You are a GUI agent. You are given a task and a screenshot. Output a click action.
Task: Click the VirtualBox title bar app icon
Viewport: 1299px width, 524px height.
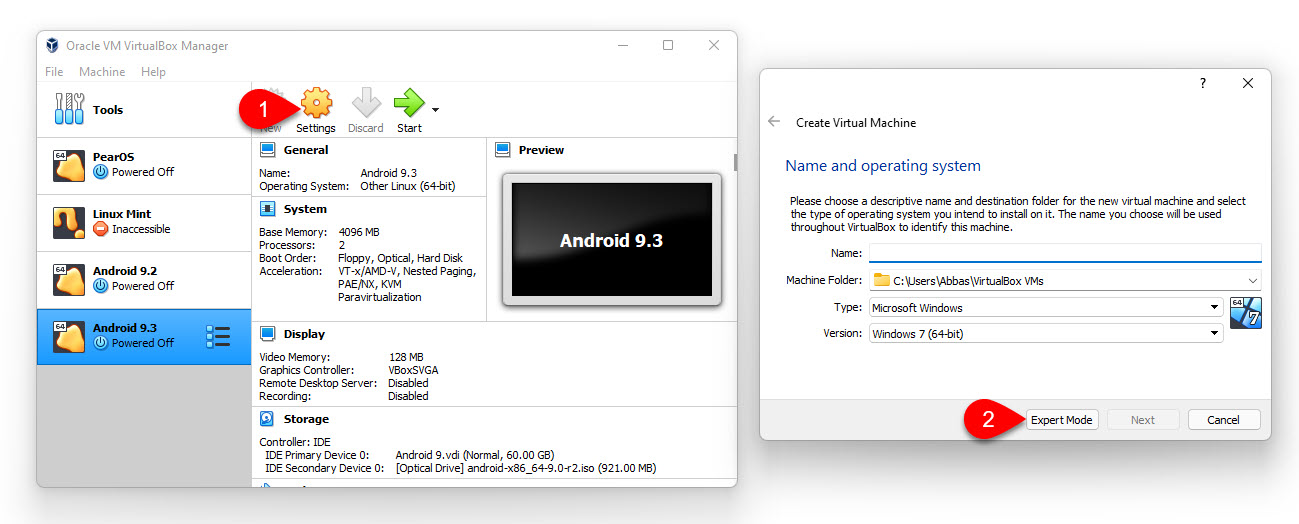coord(52,46)
